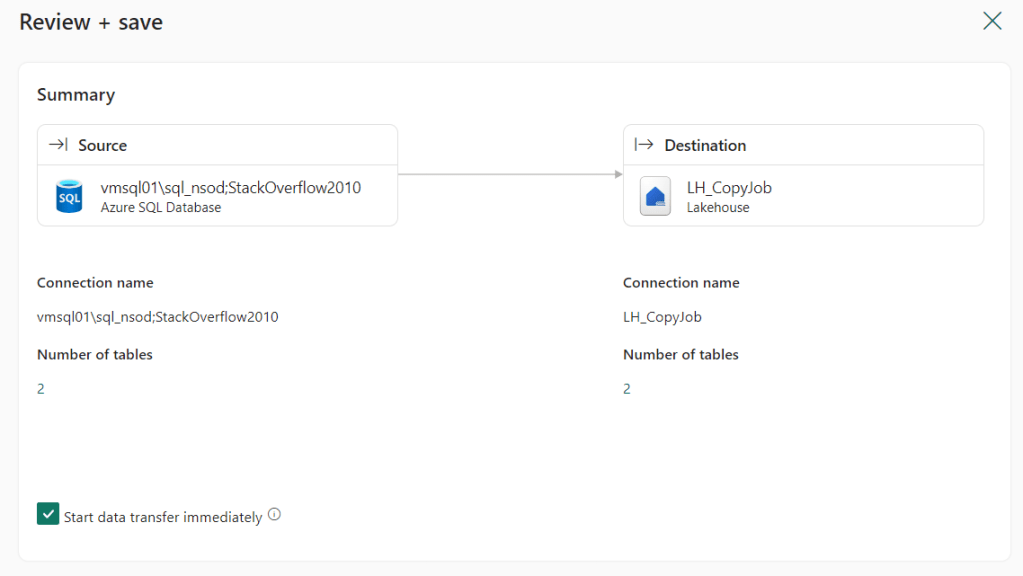Click LH_CopyJob name in Destination card

click(729, 187)
